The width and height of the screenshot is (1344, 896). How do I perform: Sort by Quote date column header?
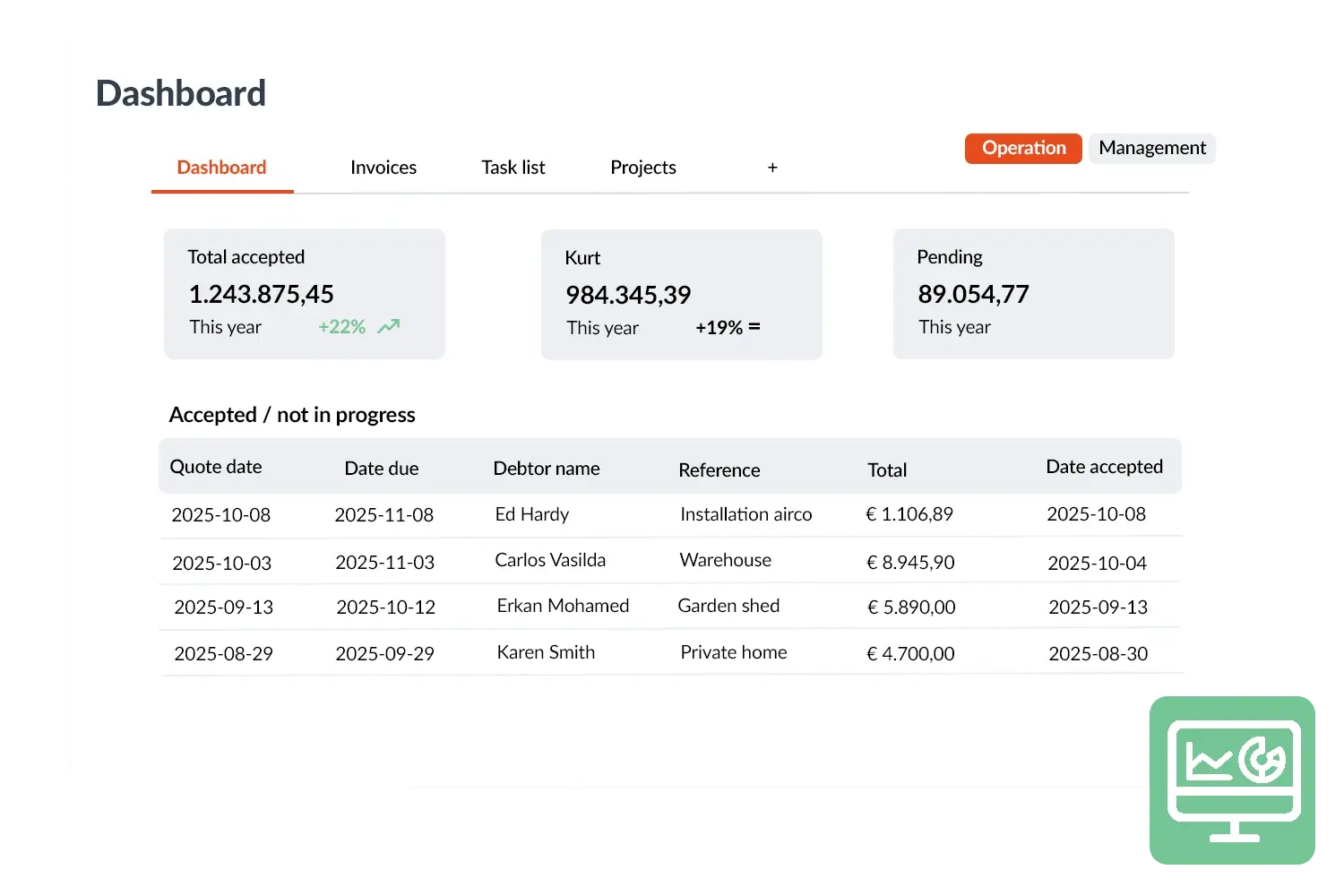pos(216,467)
